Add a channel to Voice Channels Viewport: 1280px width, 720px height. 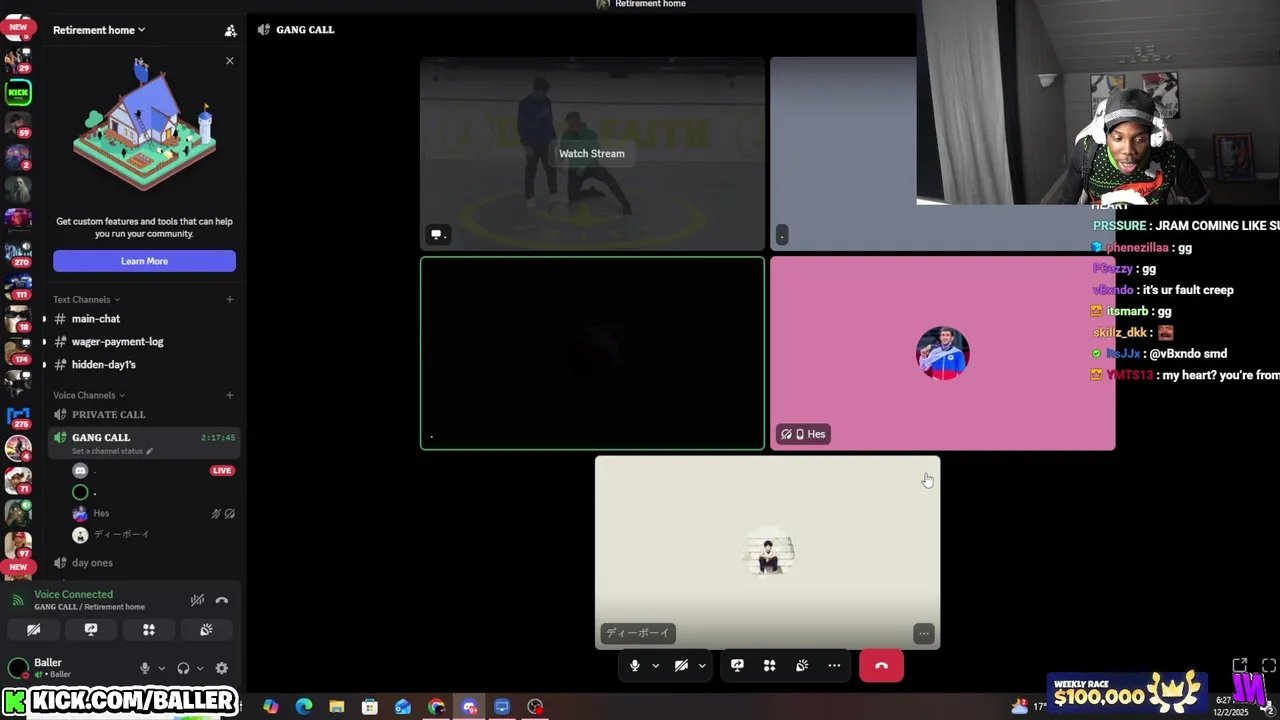[229, 395]
